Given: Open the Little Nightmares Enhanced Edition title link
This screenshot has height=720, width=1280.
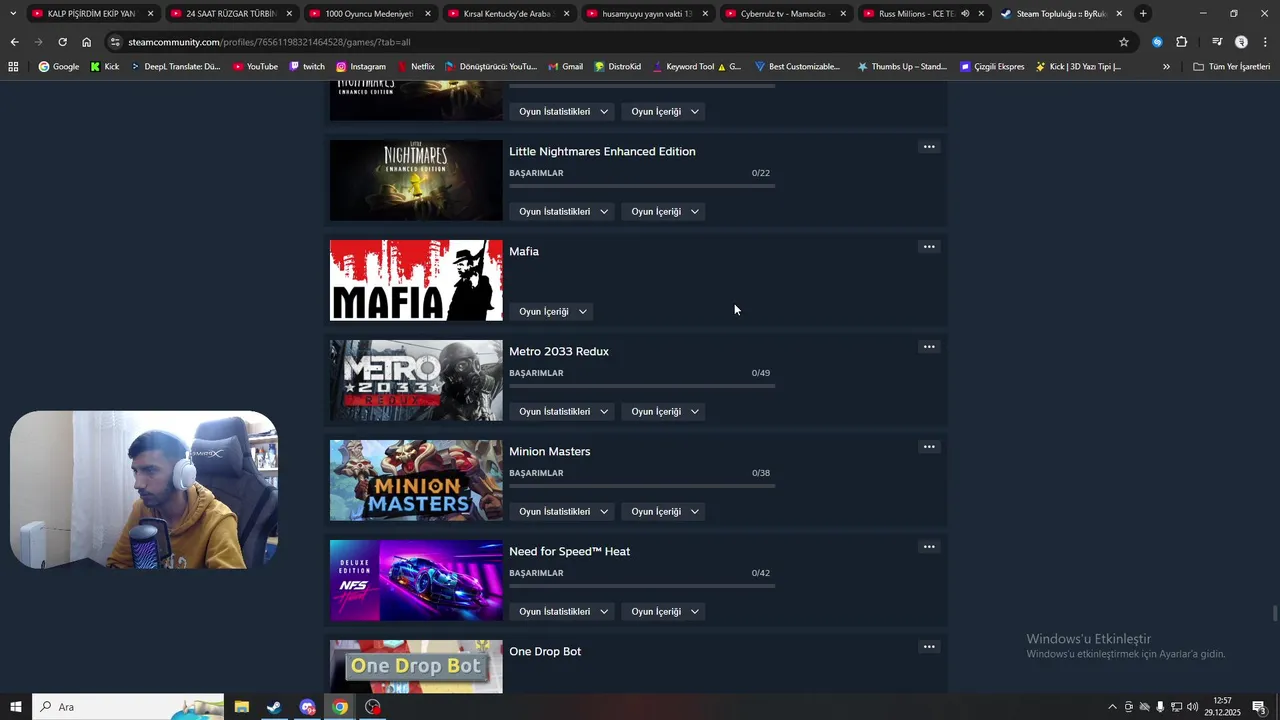Looking at the screenshot, I should (x=602, y=152).
